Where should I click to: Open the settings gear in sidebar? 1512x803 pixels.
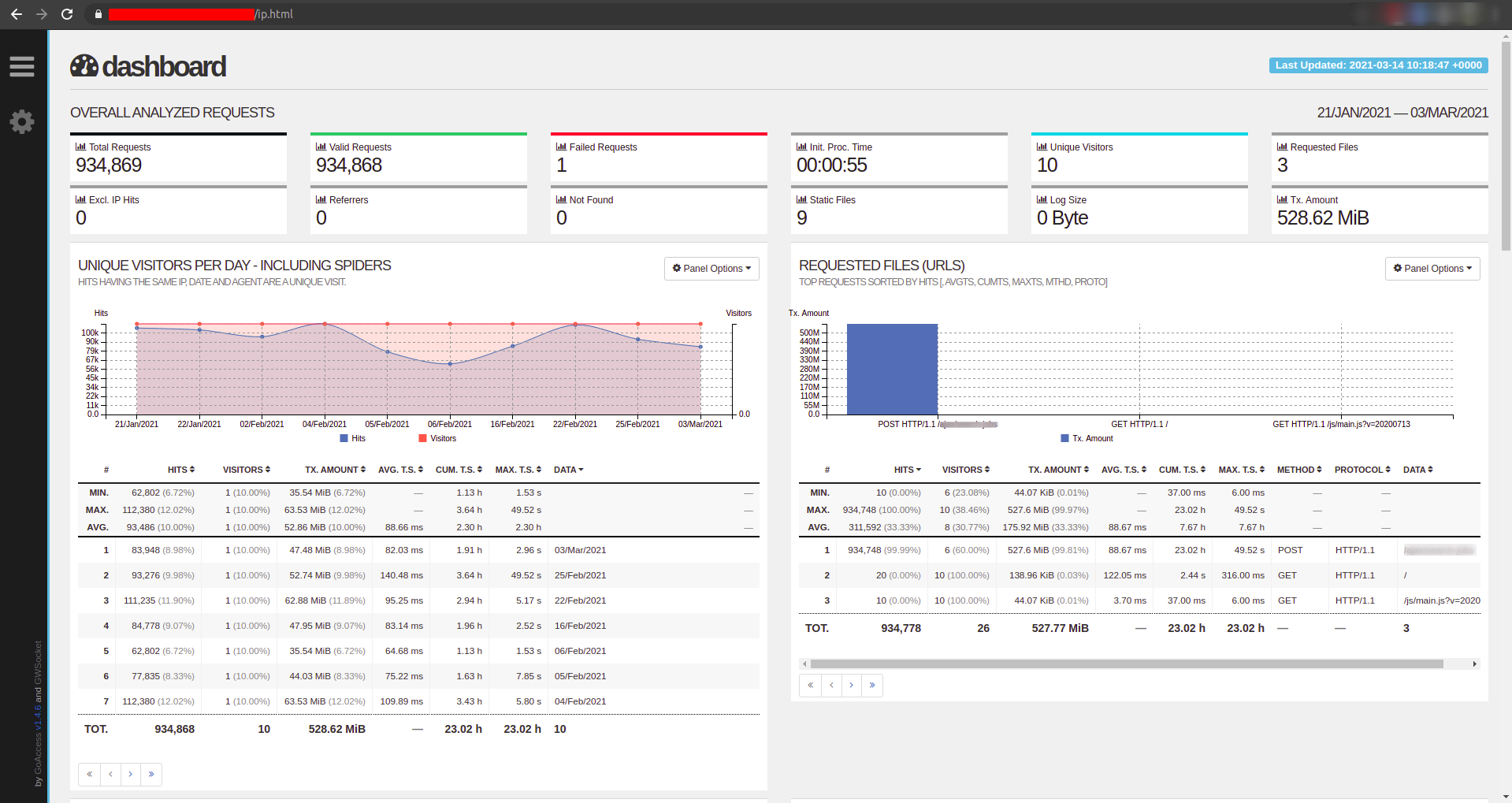[22, 121]
